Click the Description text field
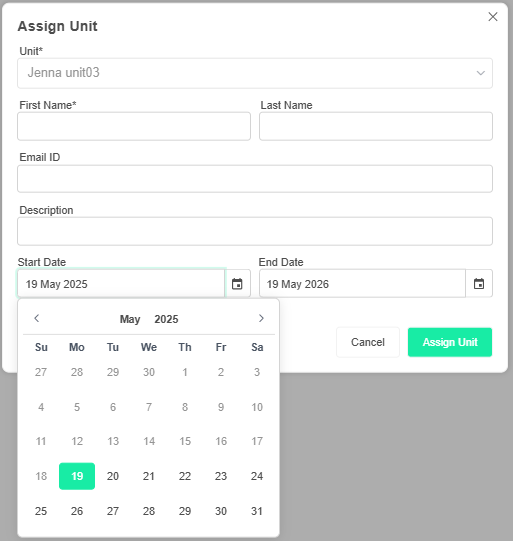The height and width of the screenshot is (541, 513). tap(255, 231)
